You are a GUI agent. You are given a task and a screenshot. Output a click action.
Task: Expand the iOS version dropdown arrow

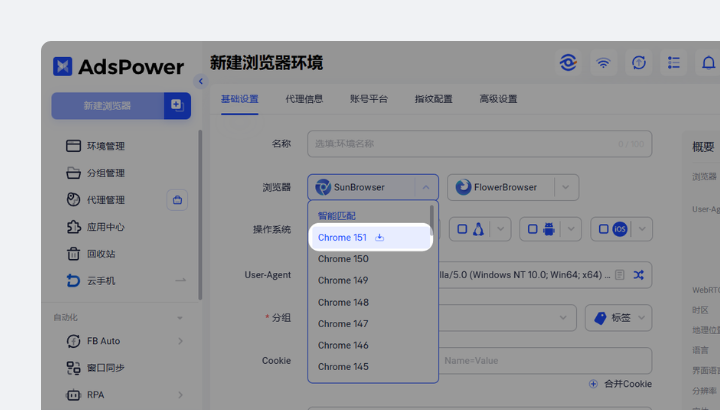(642, 229)
